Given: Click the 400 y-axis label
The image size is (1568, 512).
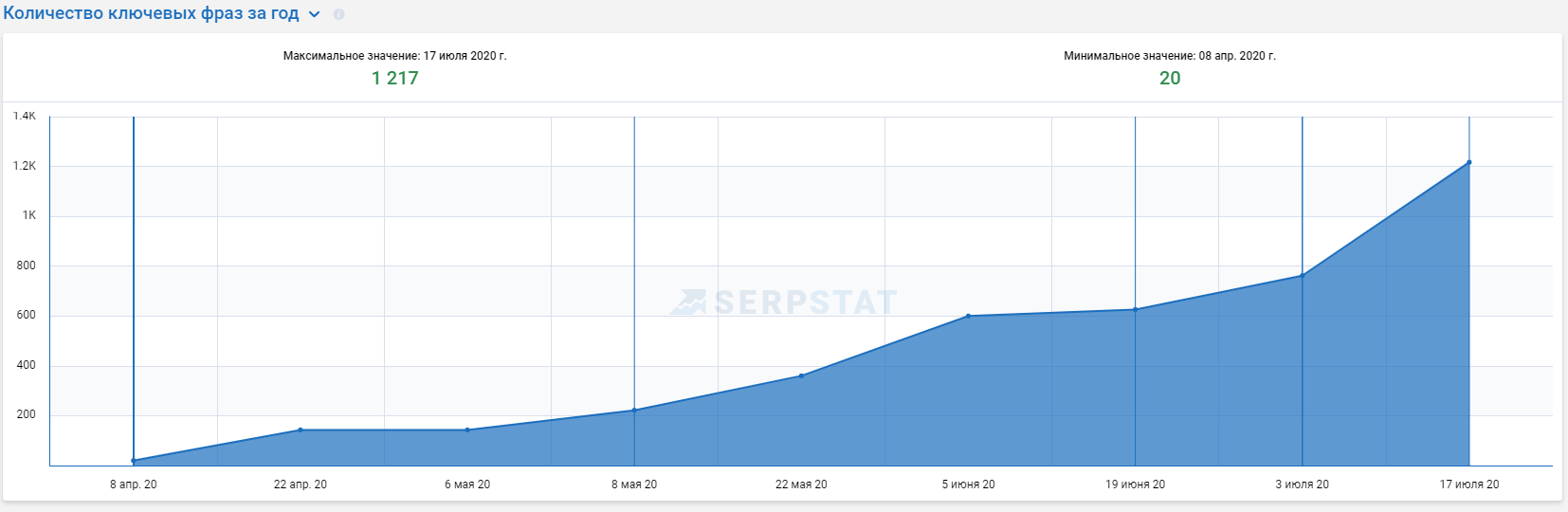Looking at the screenshot, I should (27, 365).
